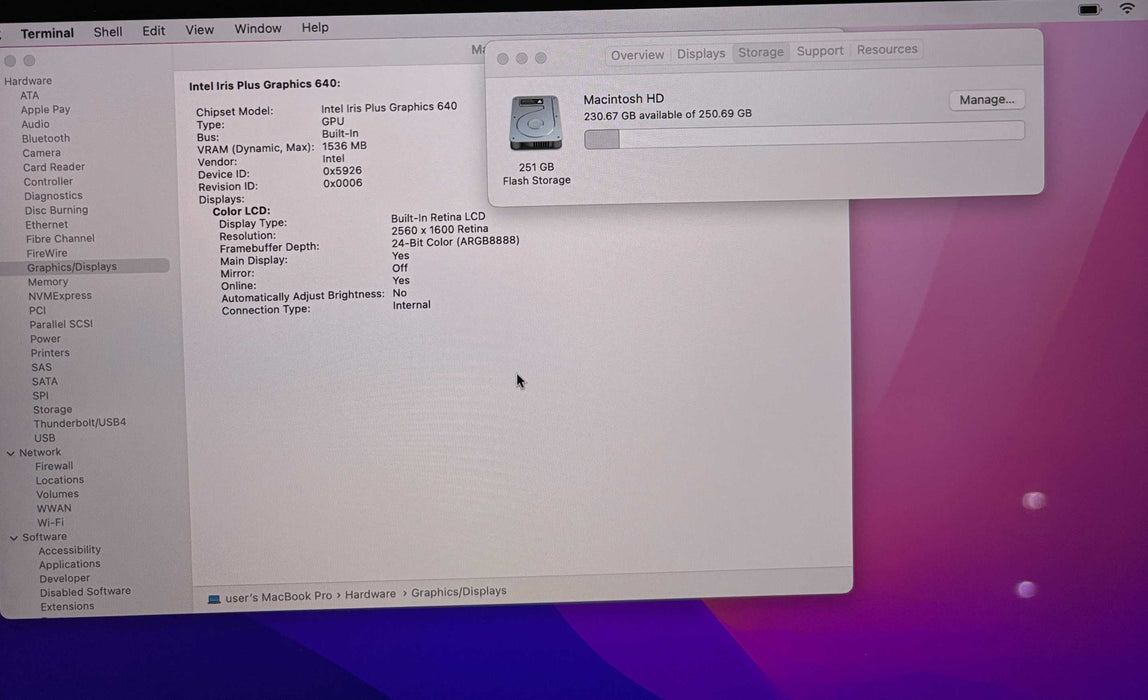Open the Edit menu
Screen dimensions: 1148x700
153,31
